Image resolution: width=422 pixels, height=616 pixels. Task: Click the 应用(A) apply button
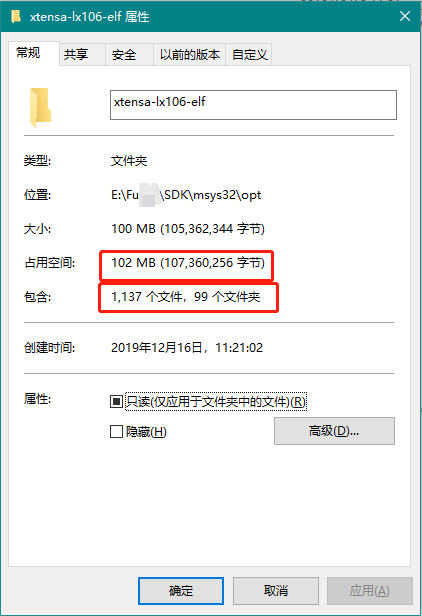pyautogui.click(x=369, y=590)
